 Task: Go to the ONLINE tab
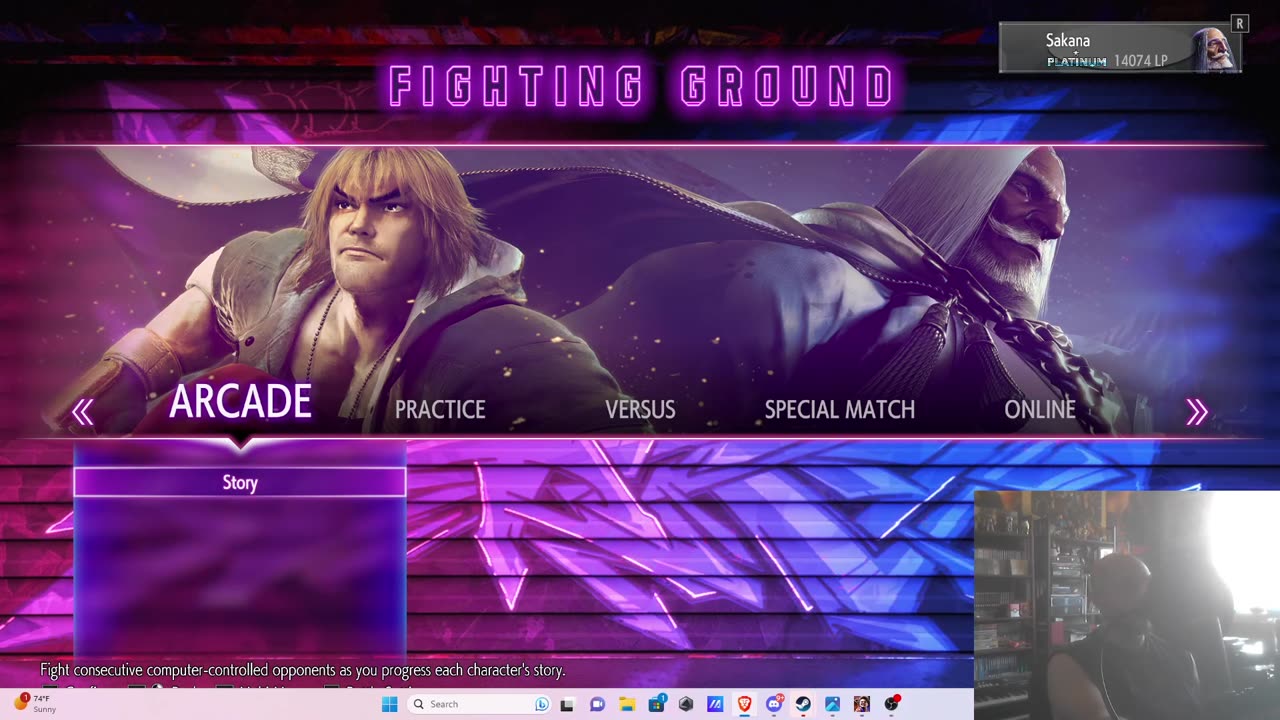(1040, 409)
